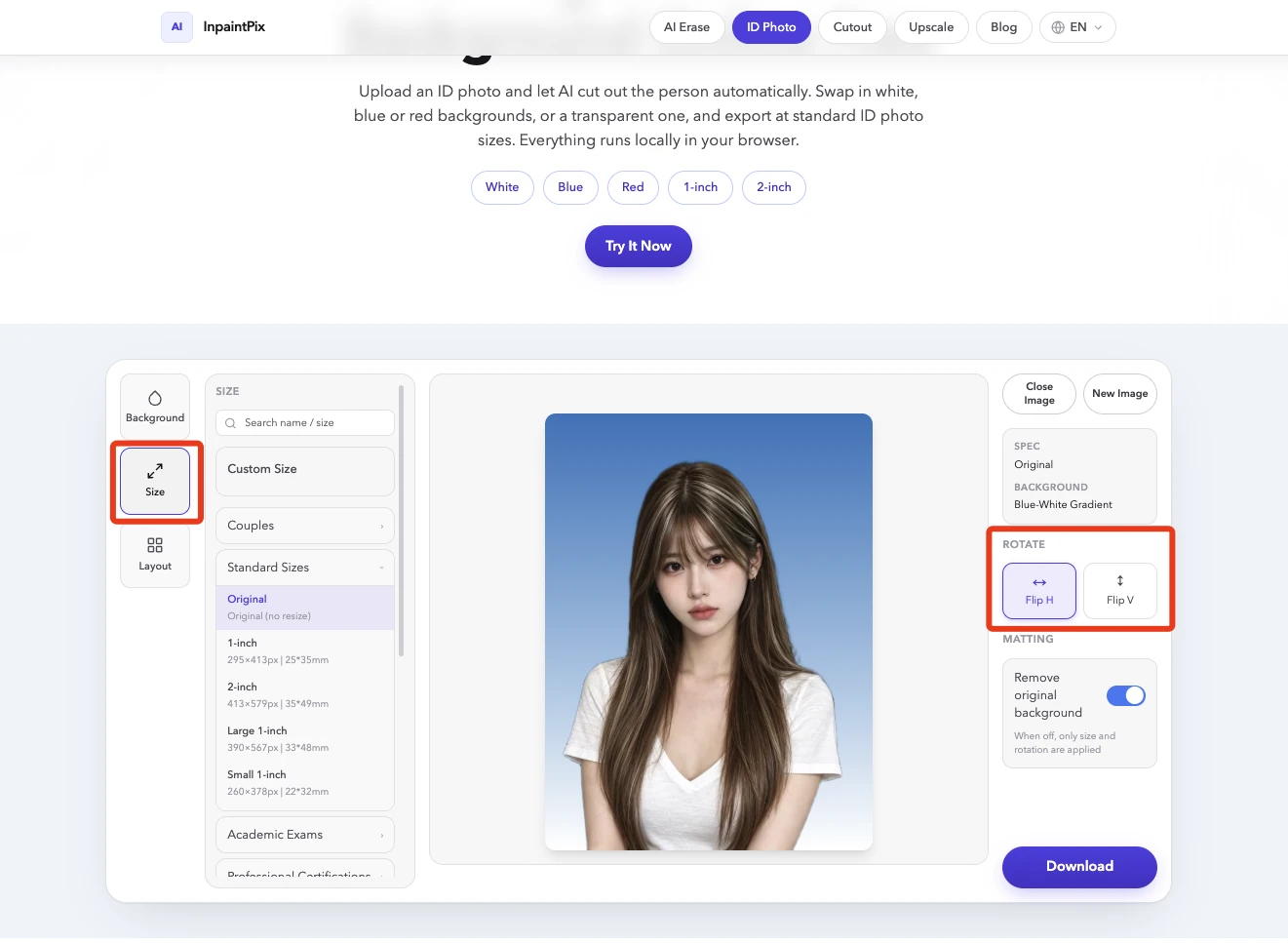
Task: Click the Blue background chip
Action: pos(570,187)
